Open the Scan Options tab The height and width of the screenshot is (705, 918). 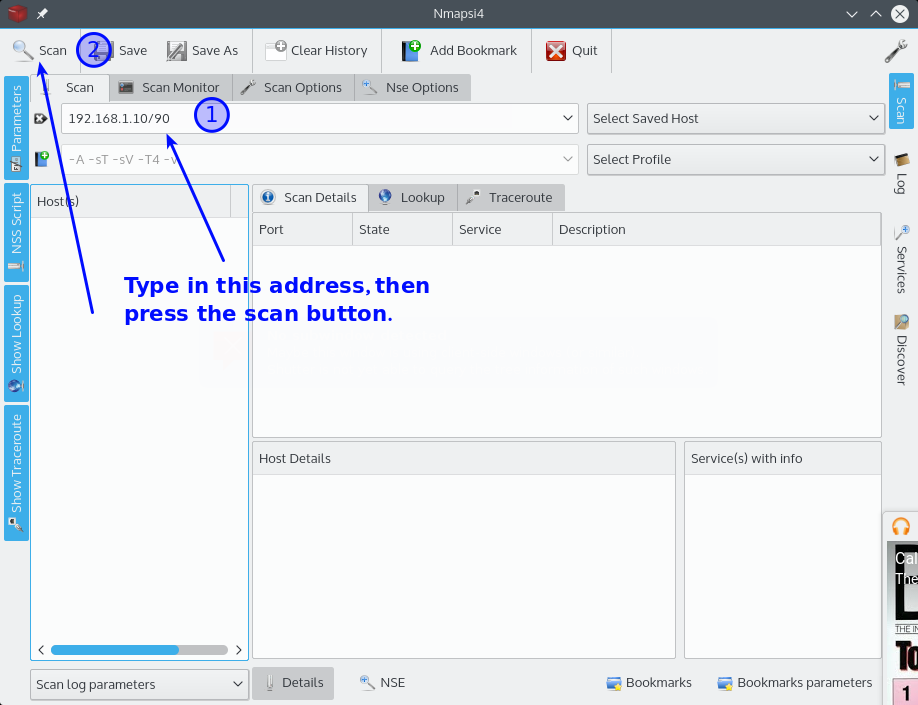coord(293,88)
